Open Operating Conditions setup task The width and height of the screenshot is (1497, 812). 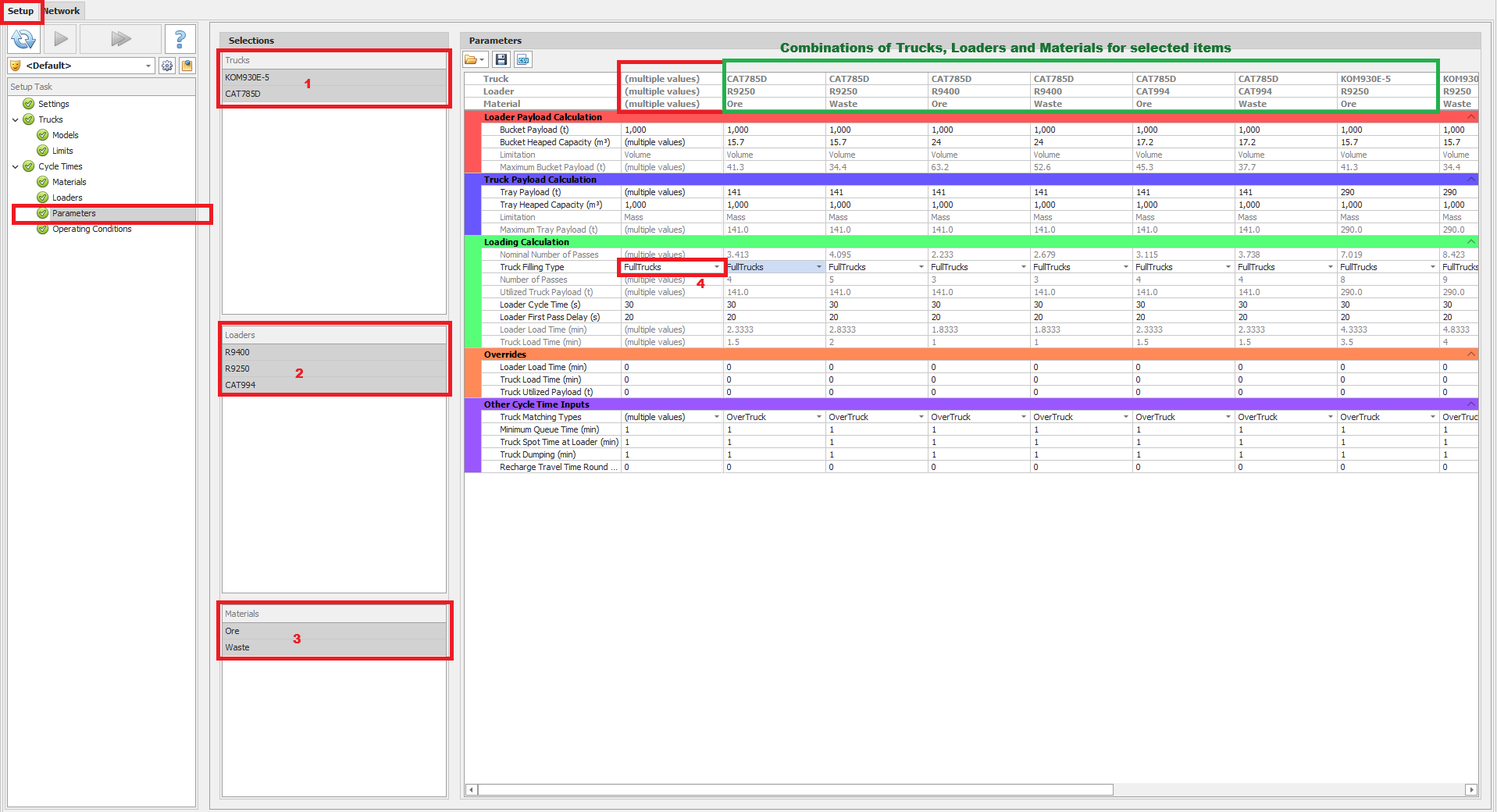click(x=91, y=229)
